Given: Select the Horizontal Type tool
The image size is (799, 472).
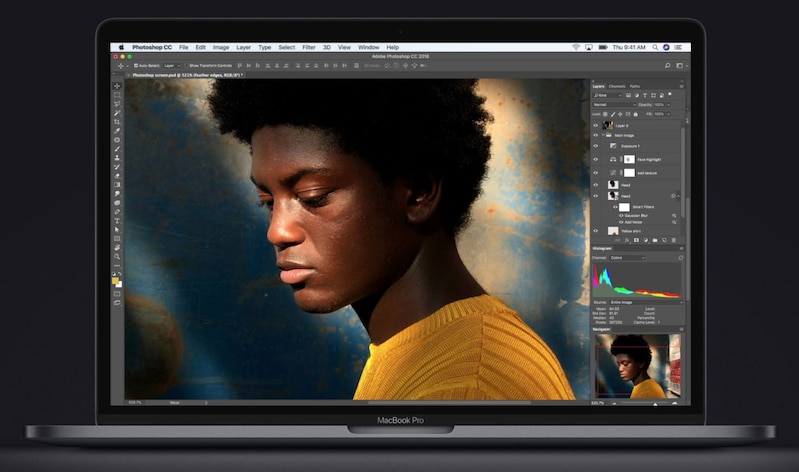Looking at the screenshot, I should click(117, 221).
